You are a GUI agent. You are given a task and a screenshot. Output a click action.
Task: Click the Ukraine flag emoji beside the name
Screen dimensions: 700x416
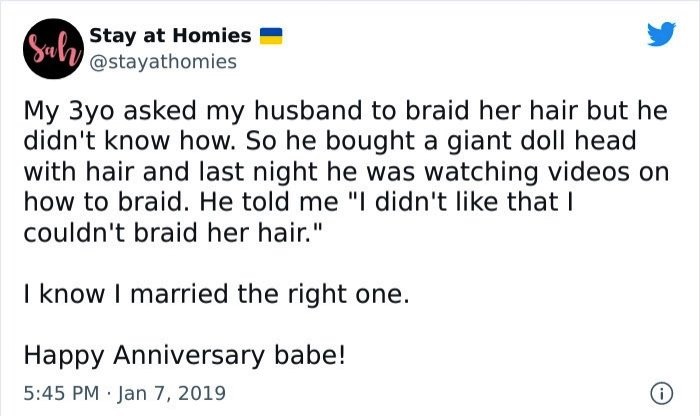pyautogui.click(x=271, y=36)
